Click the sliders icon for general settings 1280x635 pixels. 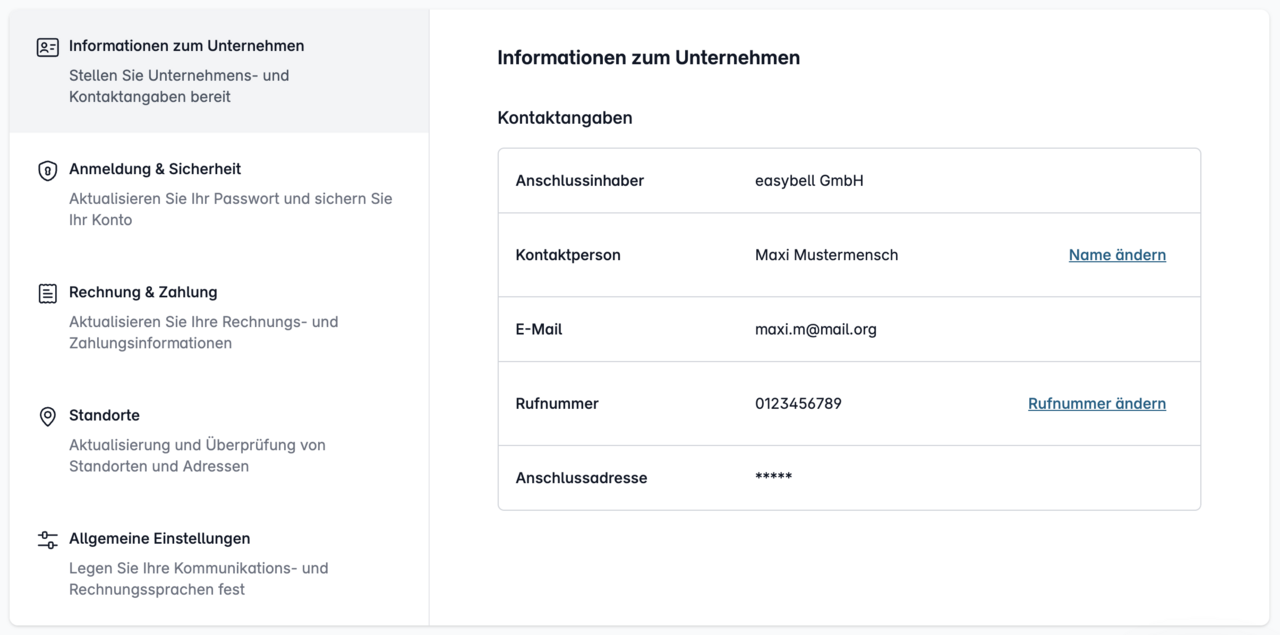[47, 540]
